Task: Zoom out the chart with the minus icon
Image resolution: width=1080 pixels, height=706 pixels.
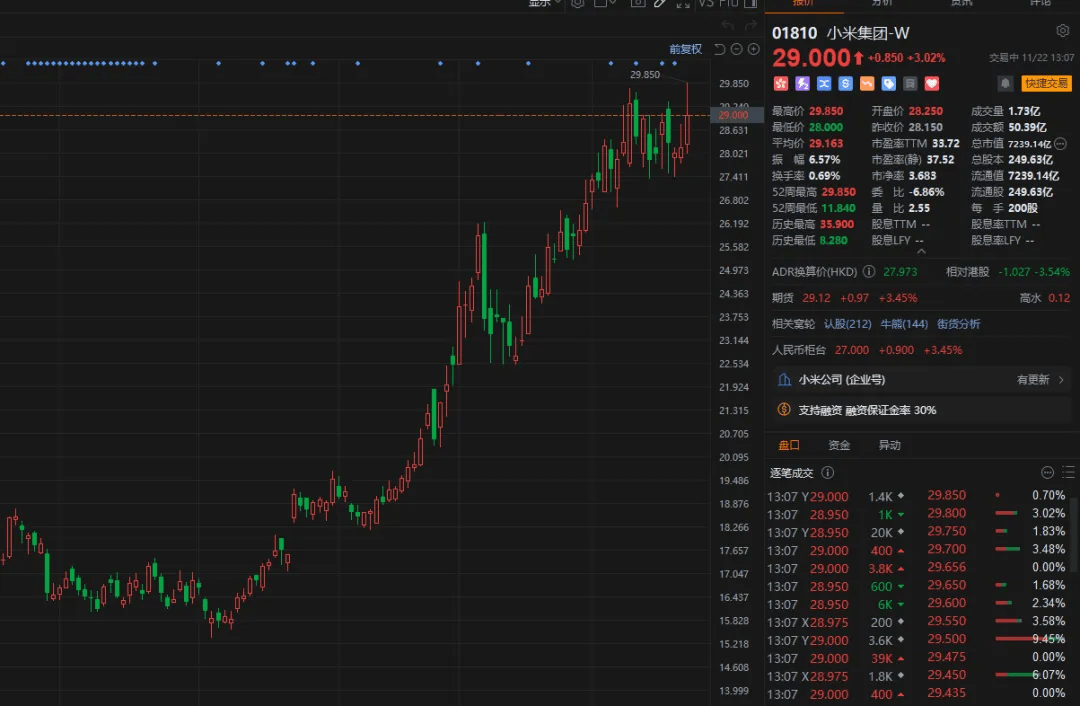Action: [x=736, y=49]
